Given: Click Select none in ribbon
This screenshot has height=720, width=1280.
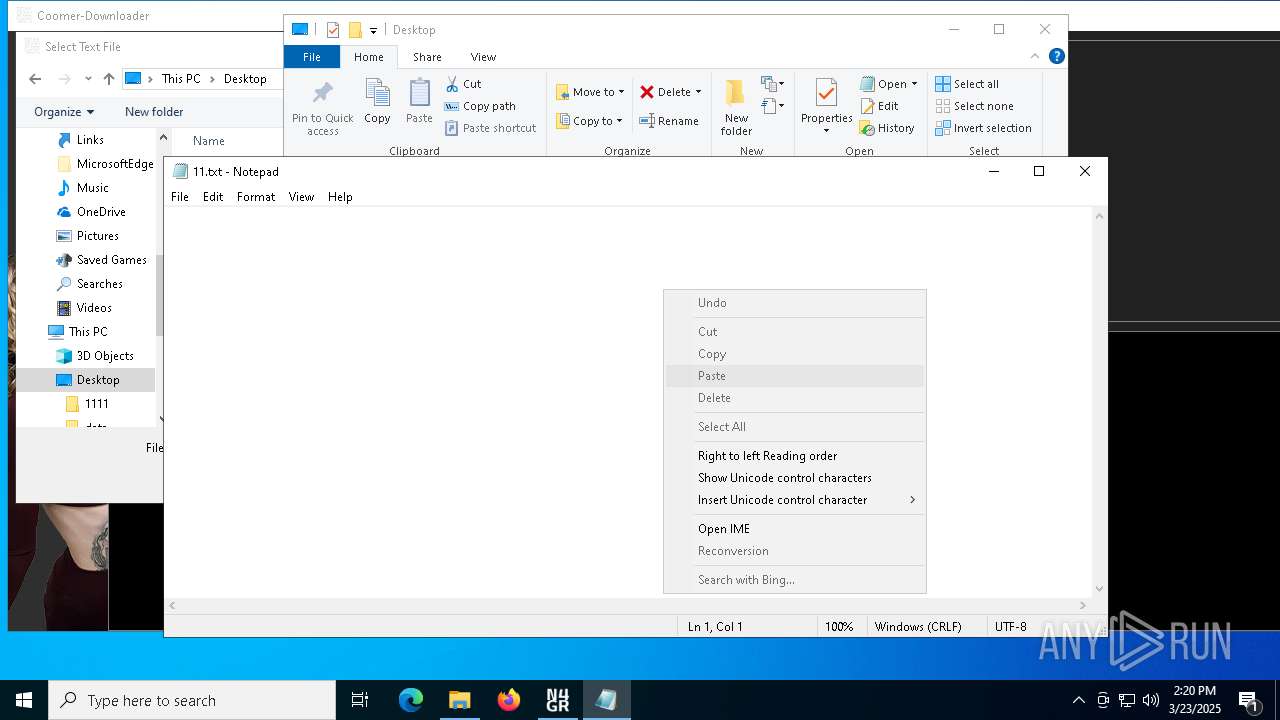Looking at the screenshot, I should [974, 106].
